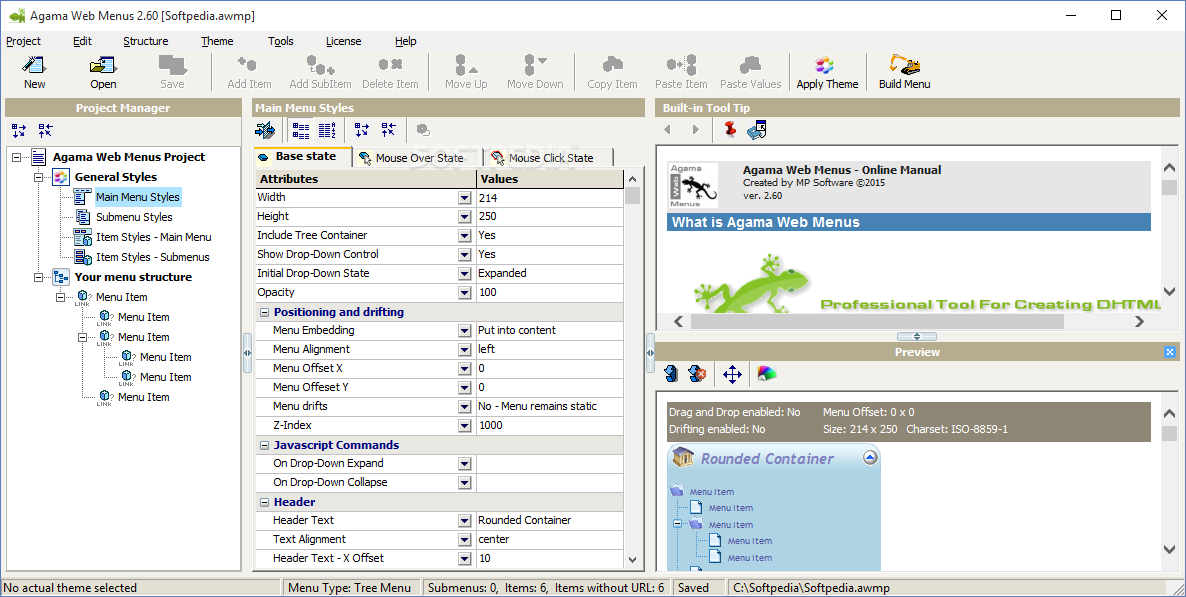Select Main Menu Styles in the tree
The width and height of the screenshot is (1186, 597).
tap(138, 197)
